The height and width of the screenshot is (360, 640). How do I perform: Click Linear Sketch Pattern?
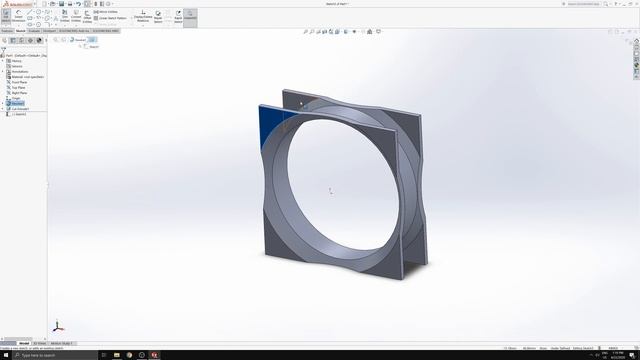click(110, 18)
